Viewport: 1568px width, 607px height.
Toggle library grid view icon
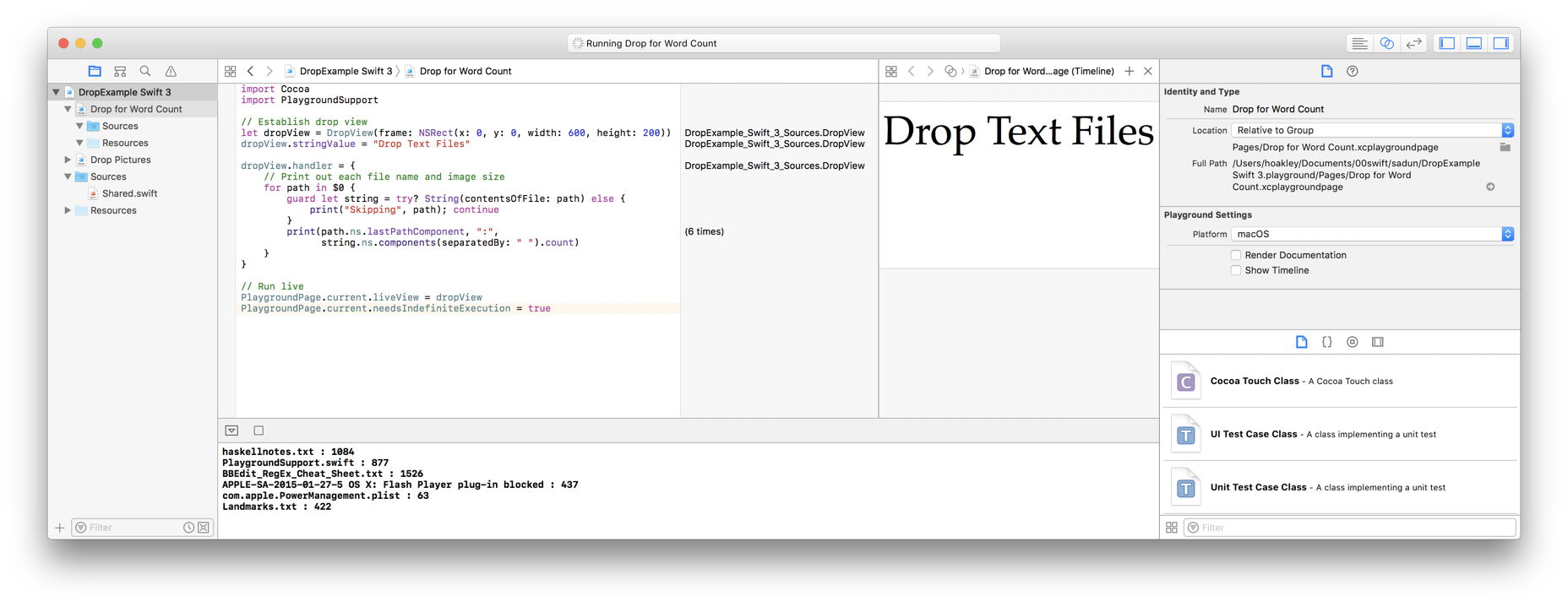(1171, 528)
